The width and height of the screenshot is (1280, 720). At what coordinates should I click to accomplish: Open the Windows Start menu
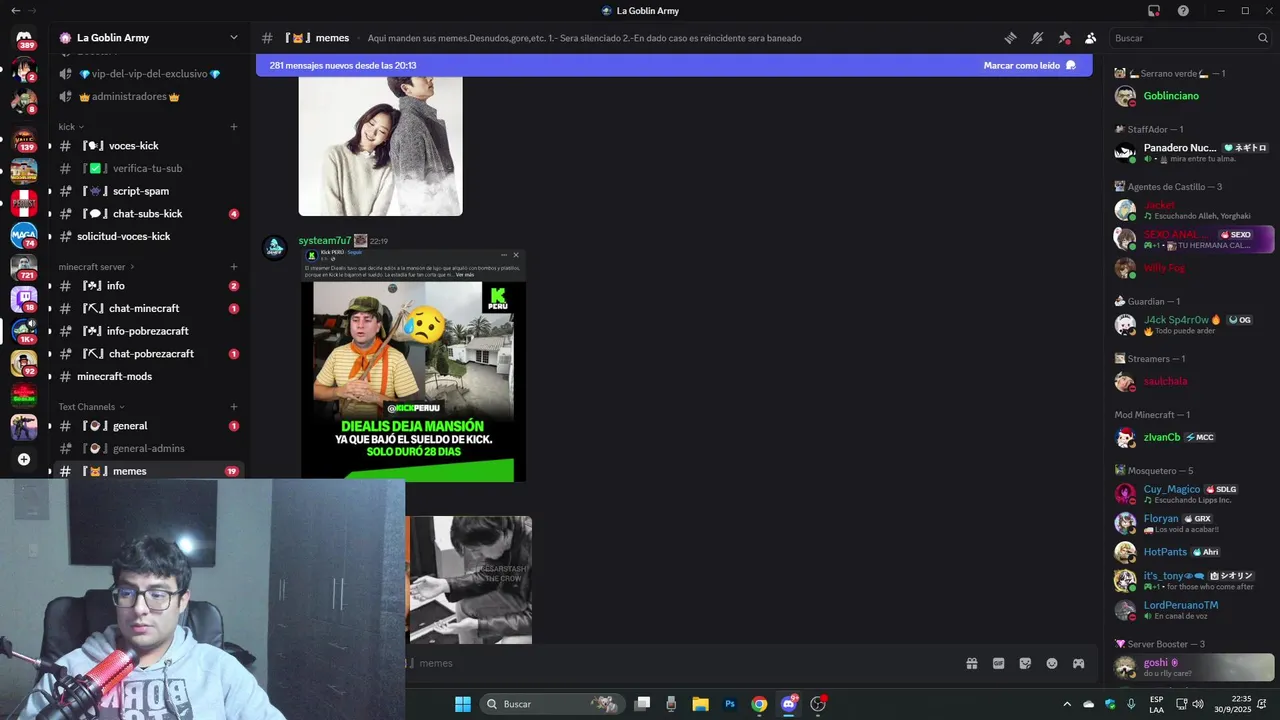click(463, 704)
